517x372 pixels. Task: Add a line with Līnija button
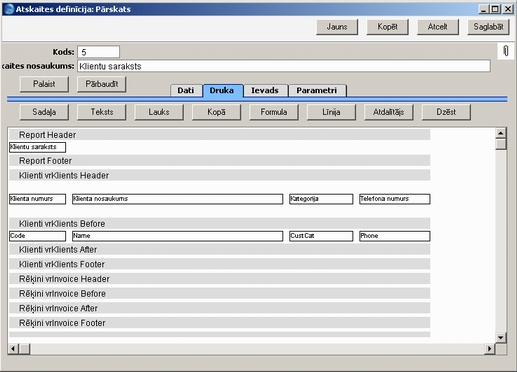tap(331, 112)
